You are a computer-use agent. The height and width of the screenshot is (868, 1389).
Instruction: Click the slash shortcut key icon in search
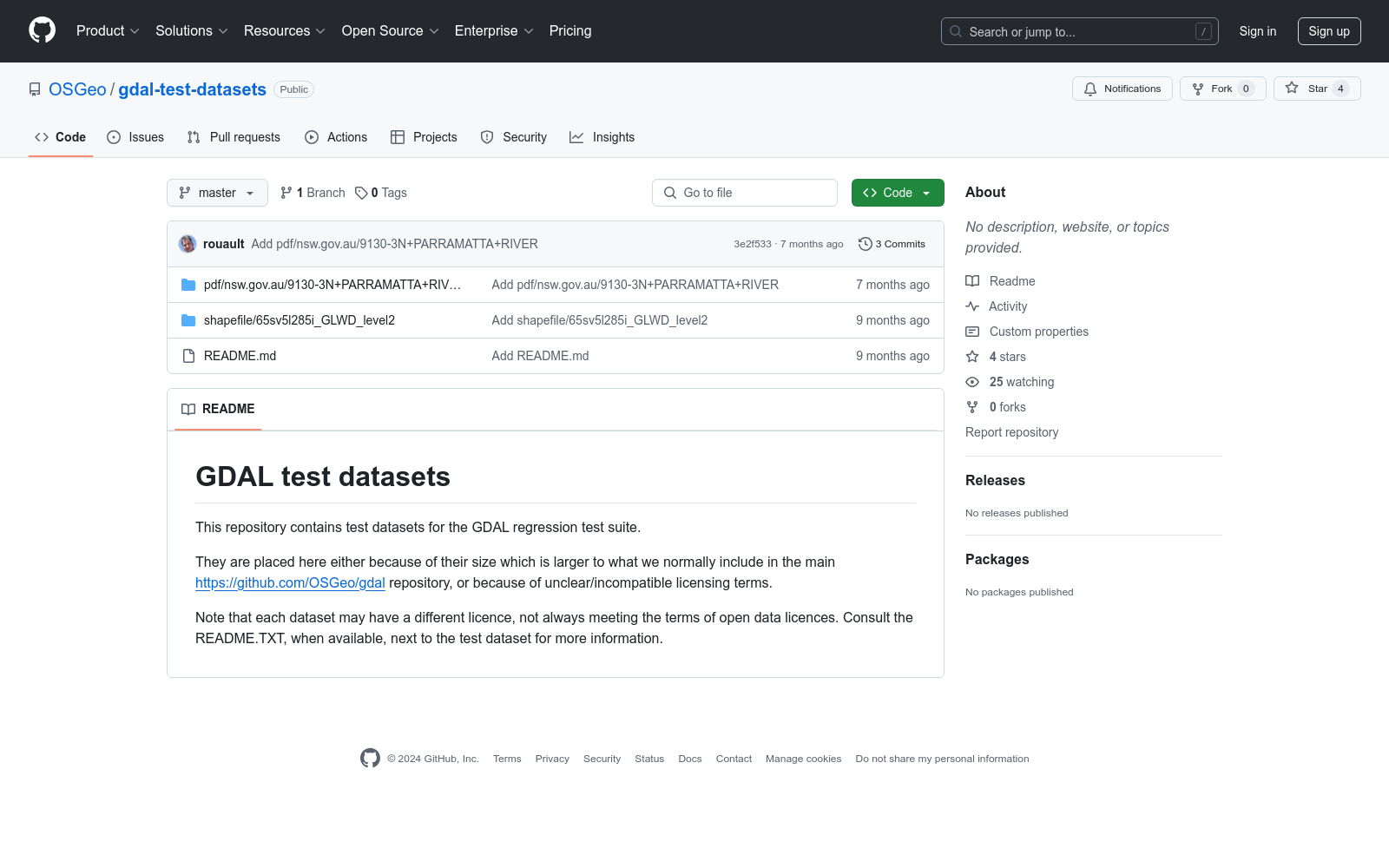tap(1203, 31)
